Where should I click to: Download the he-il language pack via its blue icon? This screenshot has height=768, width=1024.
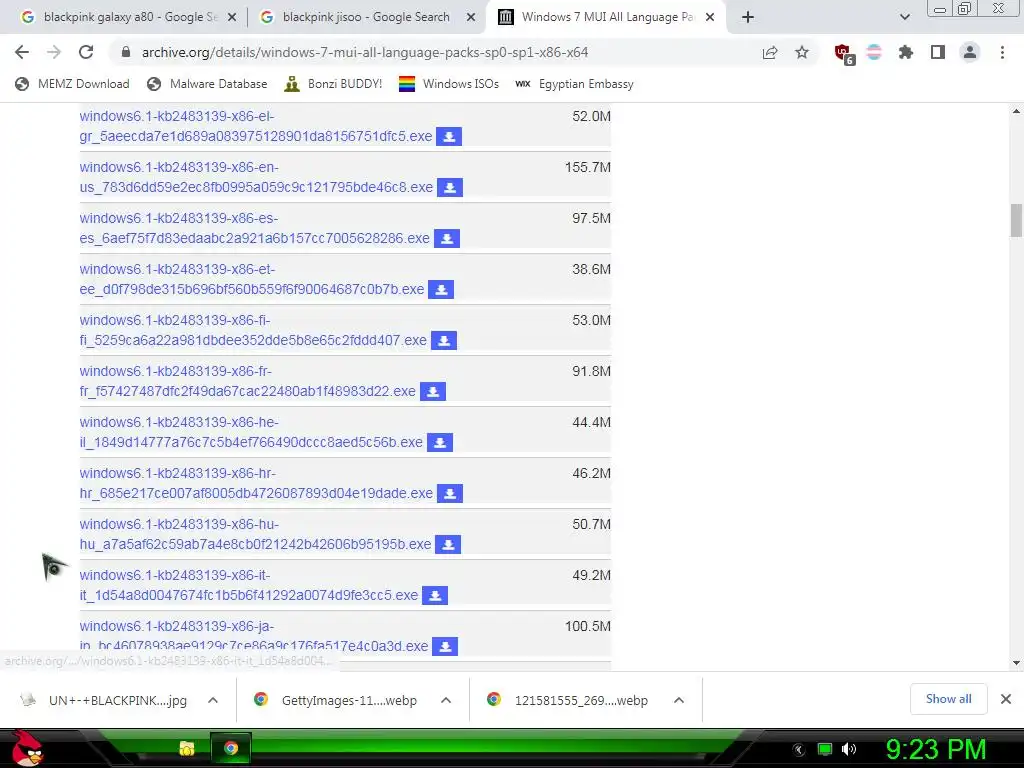click(440, 442)
